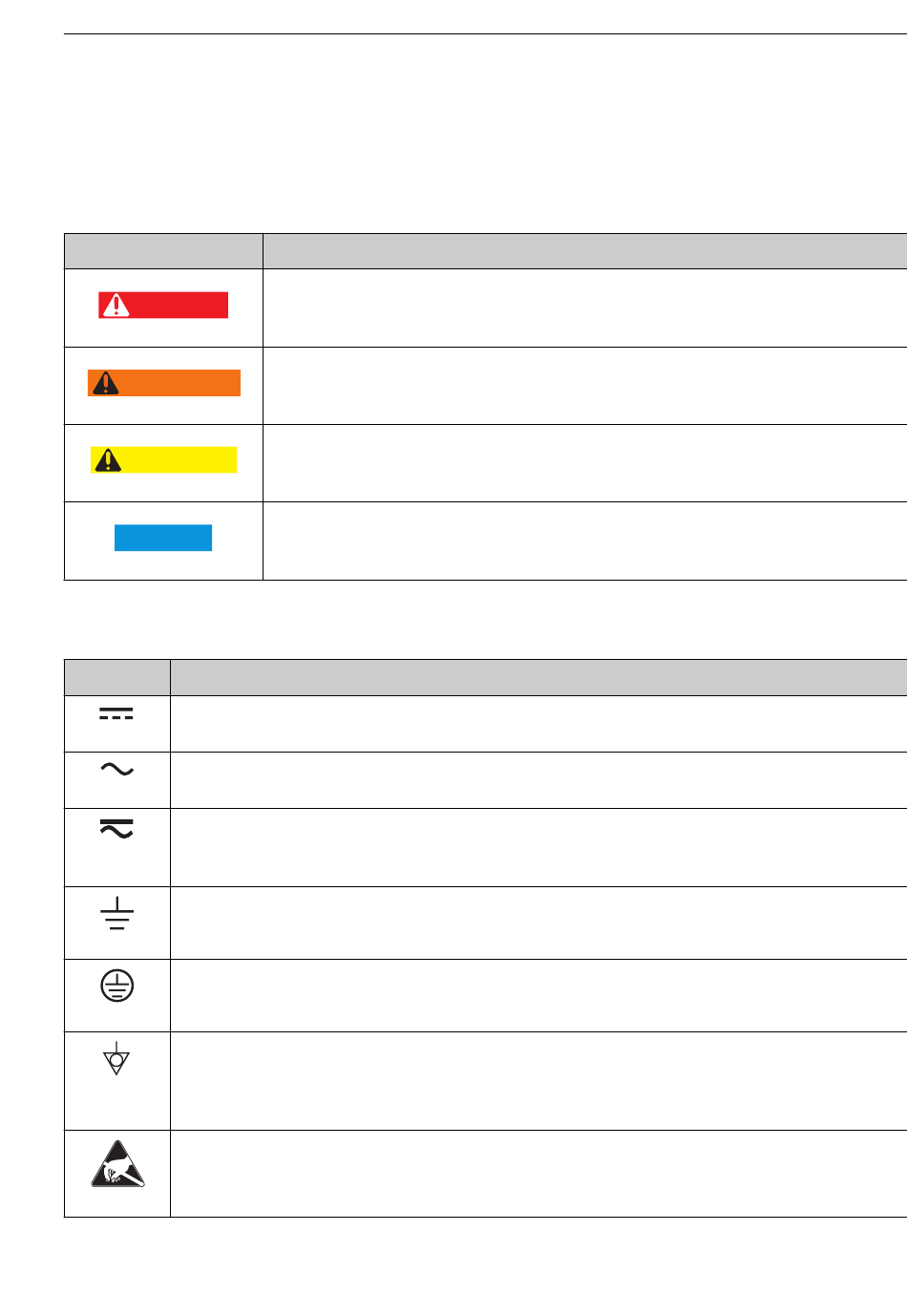Select the alternating current sine wave symbol
This screenshot has width=907, height=1316.
pos(116,769)
